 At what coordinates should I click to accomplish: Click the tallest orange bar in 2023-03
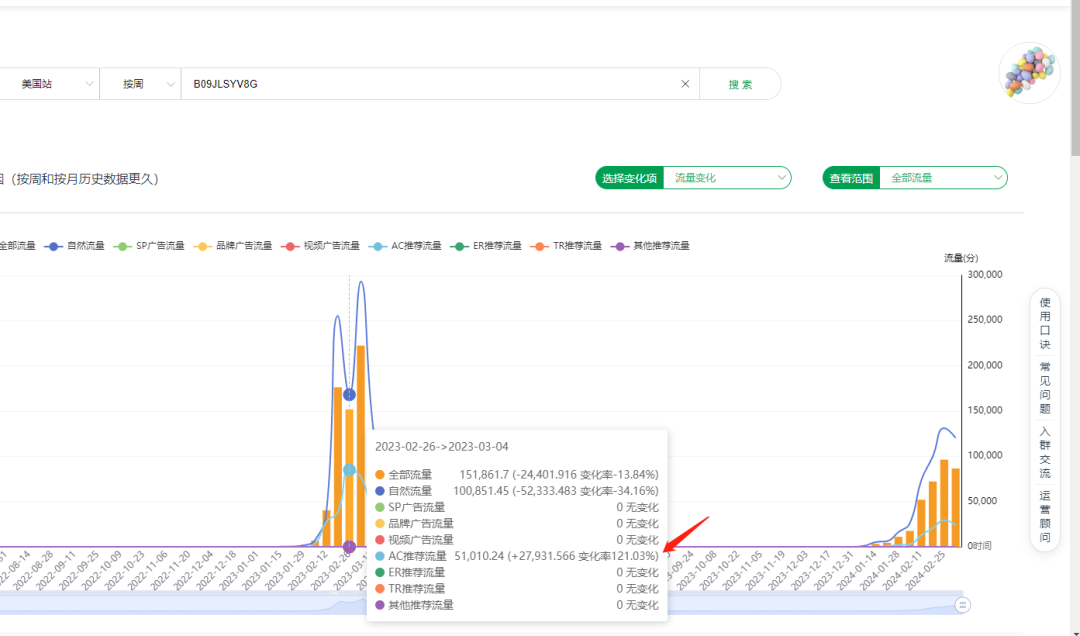pos(361,446)
